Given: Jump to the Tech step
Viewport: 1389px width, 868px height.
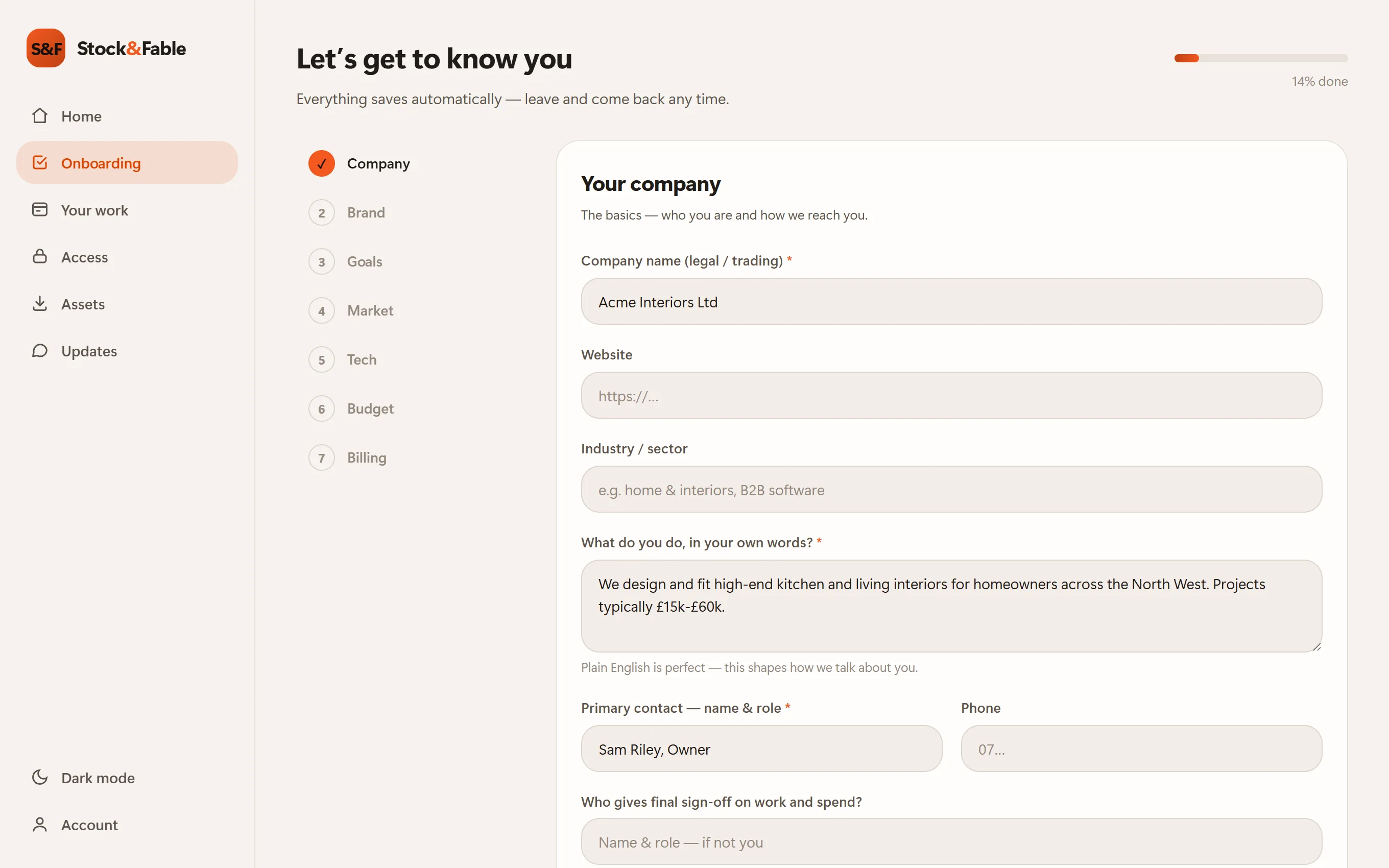Looking at the screenshot, I should click(x=362, y=360).
